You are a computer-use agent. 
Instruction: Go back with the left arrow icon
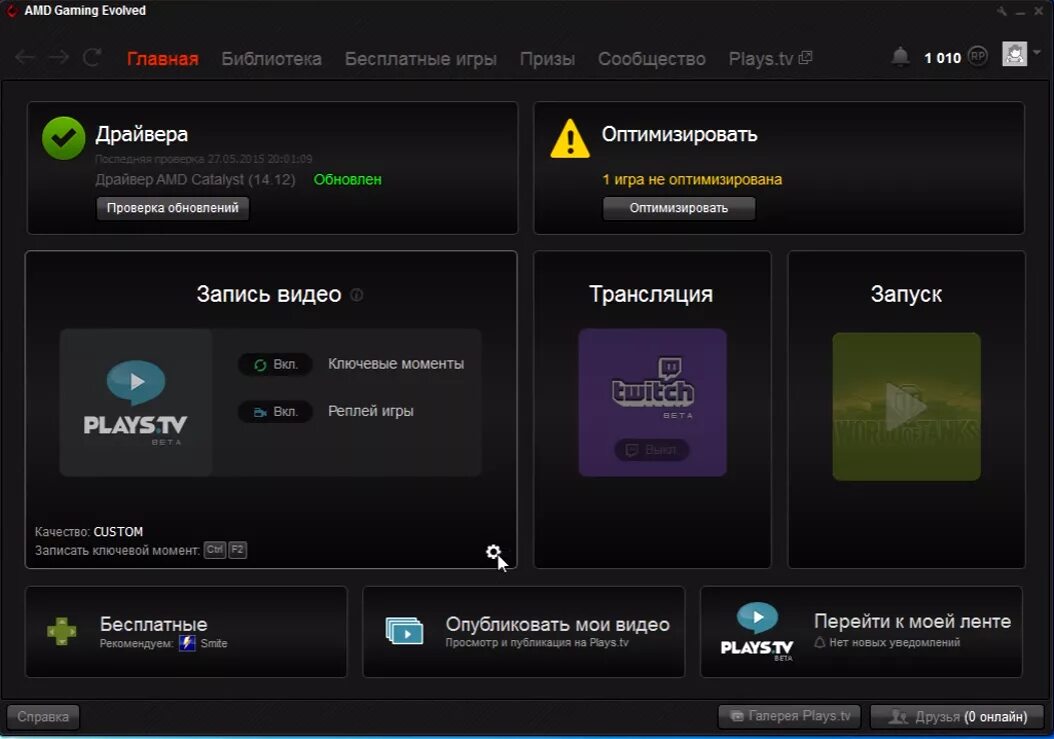click(26, 58)
